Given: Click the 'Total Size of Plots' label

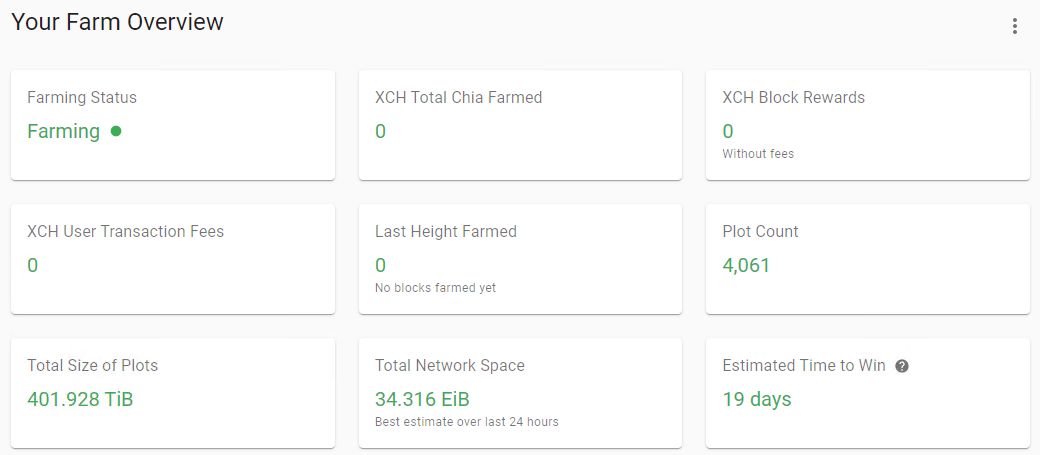Looking at the screenshot, I should (x=92, y=366).
